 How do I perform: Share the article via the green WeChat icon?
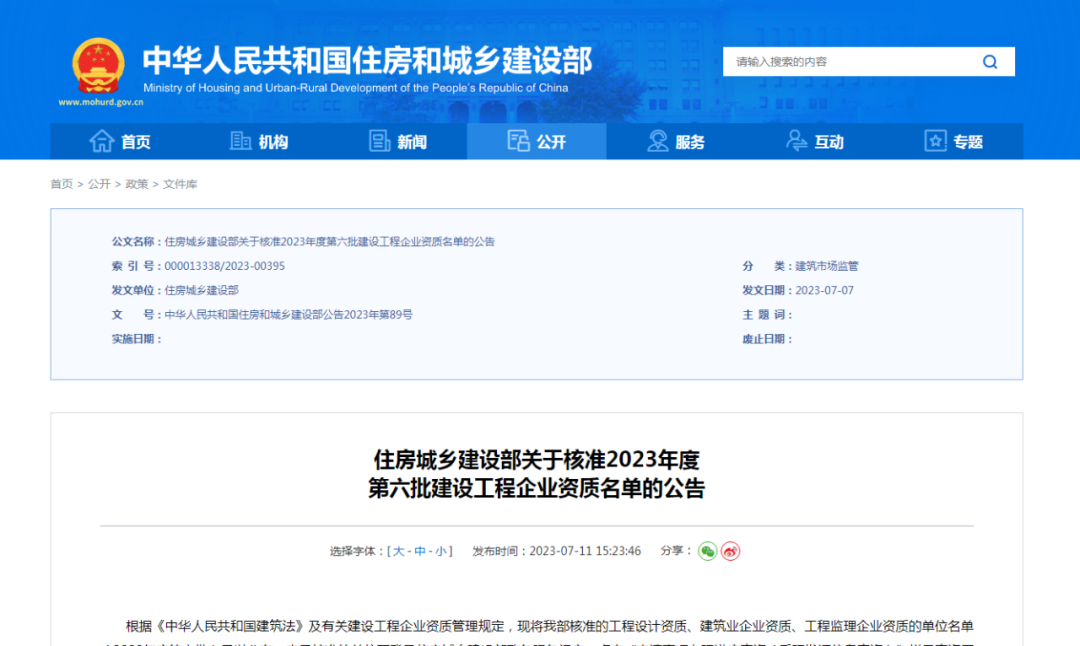coord(707,551)
